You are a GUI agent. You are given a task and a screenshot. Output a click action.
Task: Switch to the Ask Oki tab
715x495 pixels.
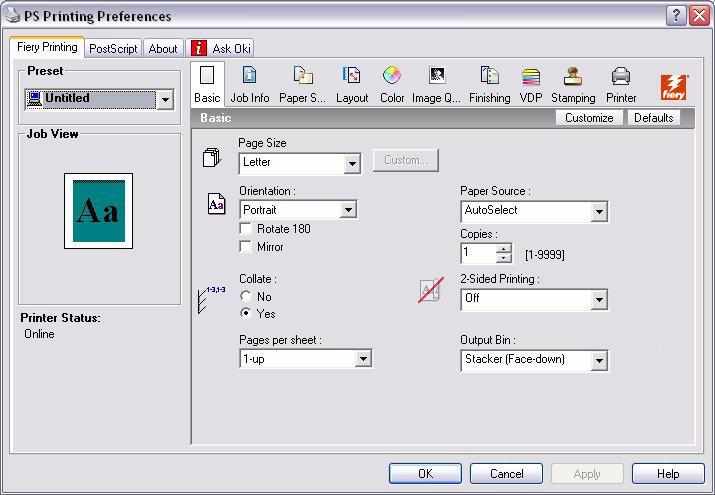(x=220, y=48)
